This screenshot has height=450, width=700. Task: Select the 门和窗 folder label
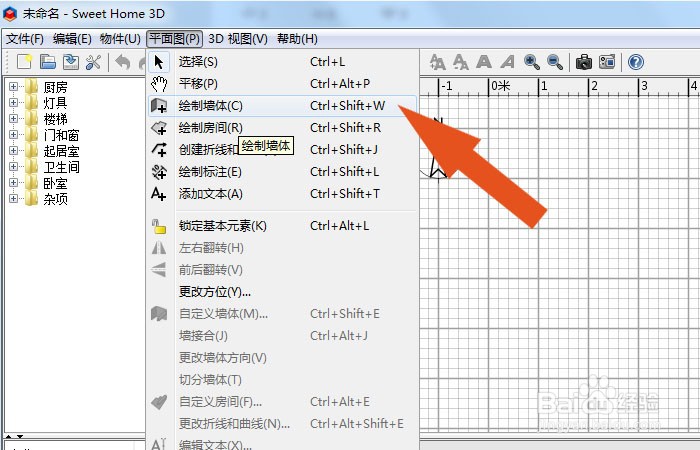click(x=62, y=135)
